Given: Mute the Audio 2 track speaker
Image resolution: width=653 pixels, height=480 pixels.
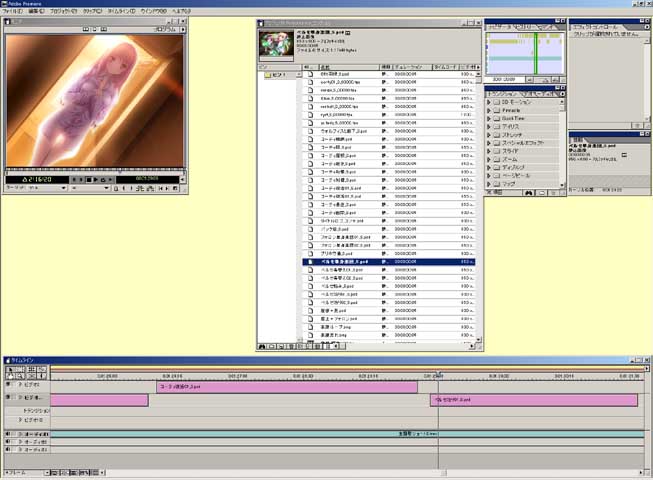Looking at the screenshot, I should click(8, 442).
